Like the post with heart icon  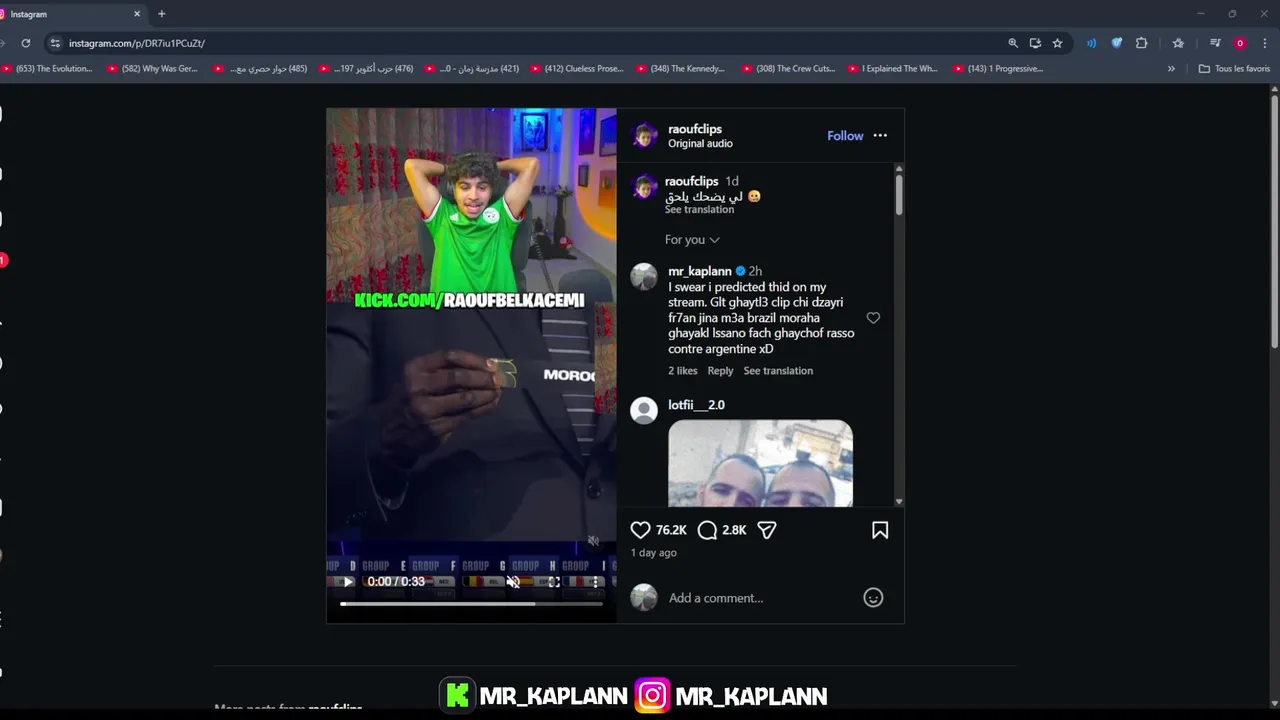pos(640,530)
